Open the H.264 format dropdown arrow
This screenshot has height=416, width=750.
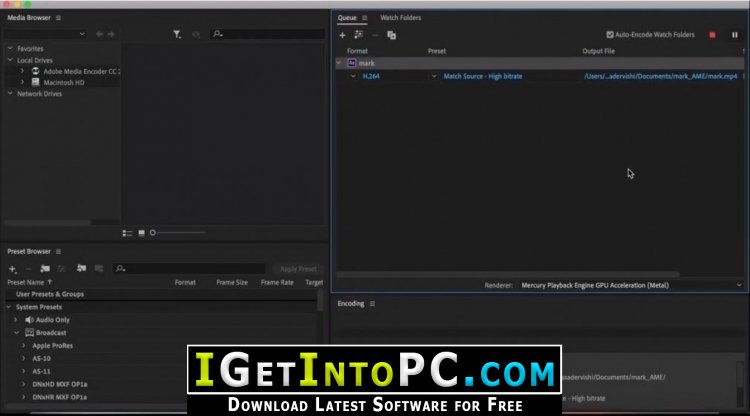click(353, 76)
